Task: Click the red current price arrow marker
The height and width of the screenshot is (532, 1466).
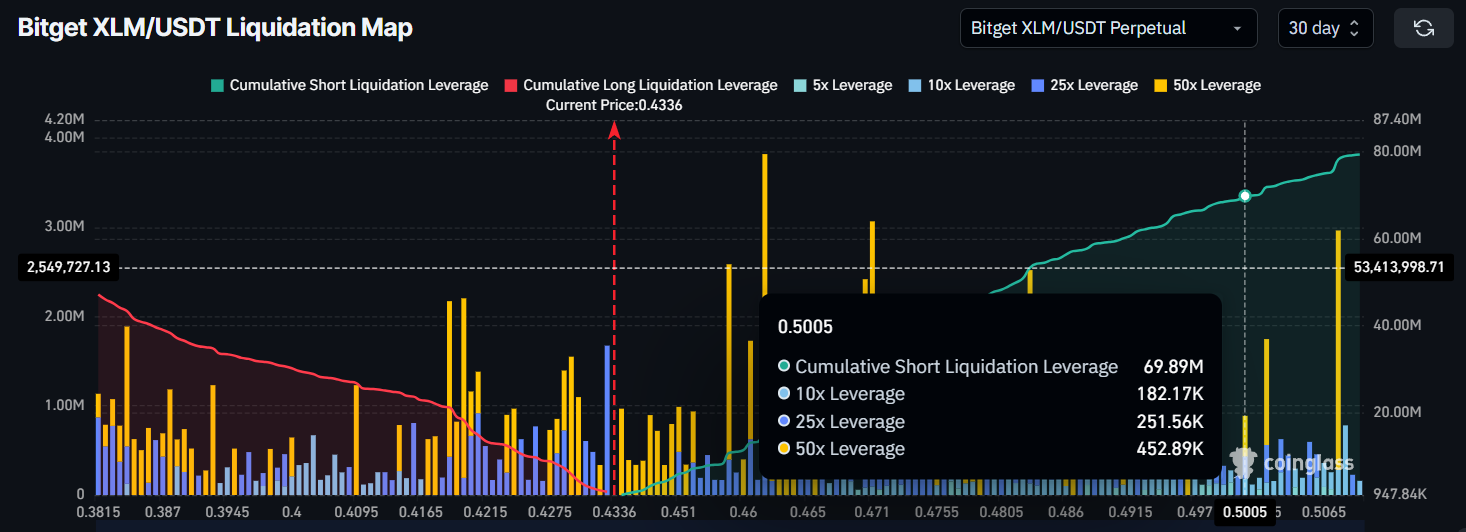Action: pyautogui.click(x=614, y=129)
